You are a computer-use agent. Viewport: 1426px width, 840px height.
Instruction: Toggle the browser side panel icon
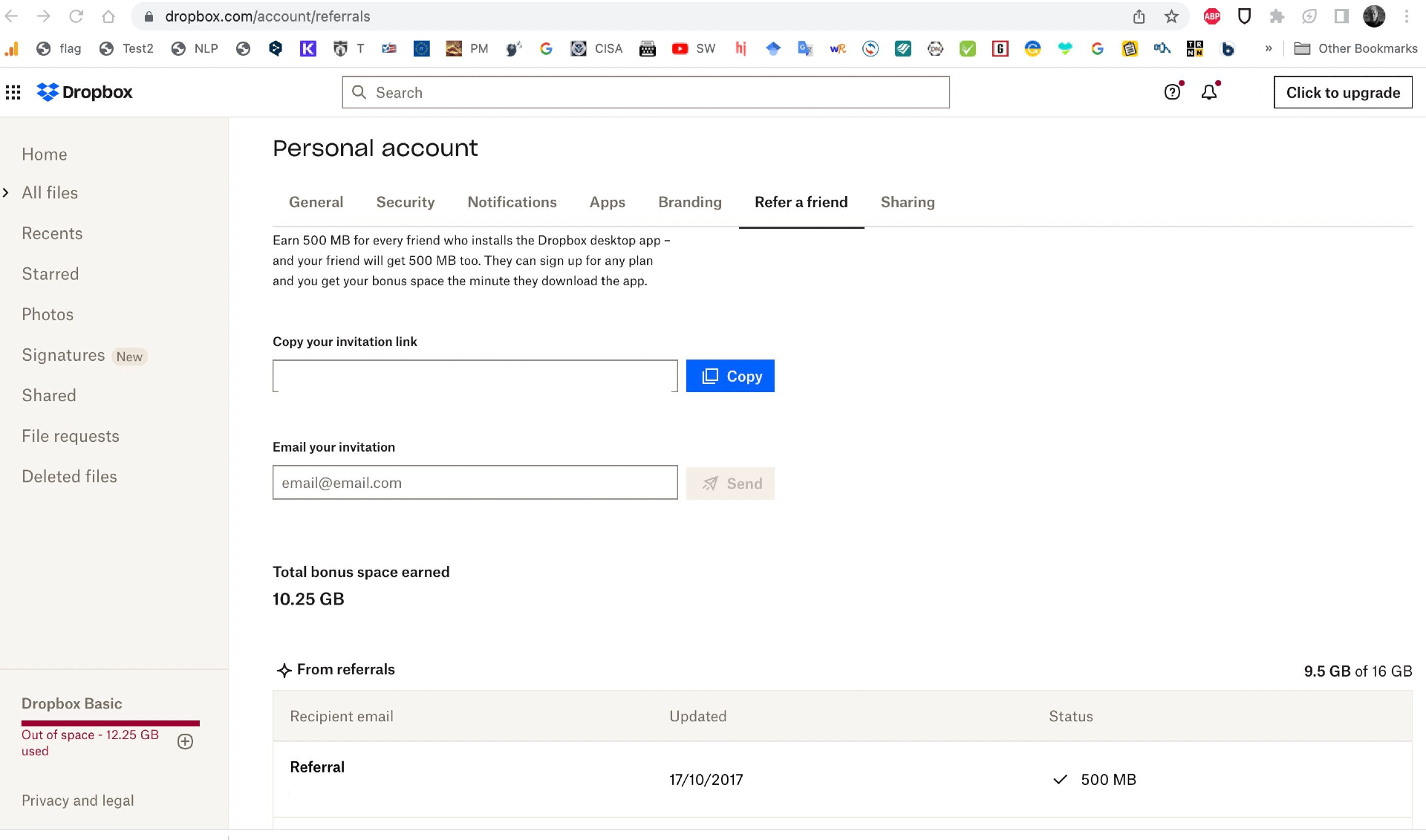[1341, 16]
